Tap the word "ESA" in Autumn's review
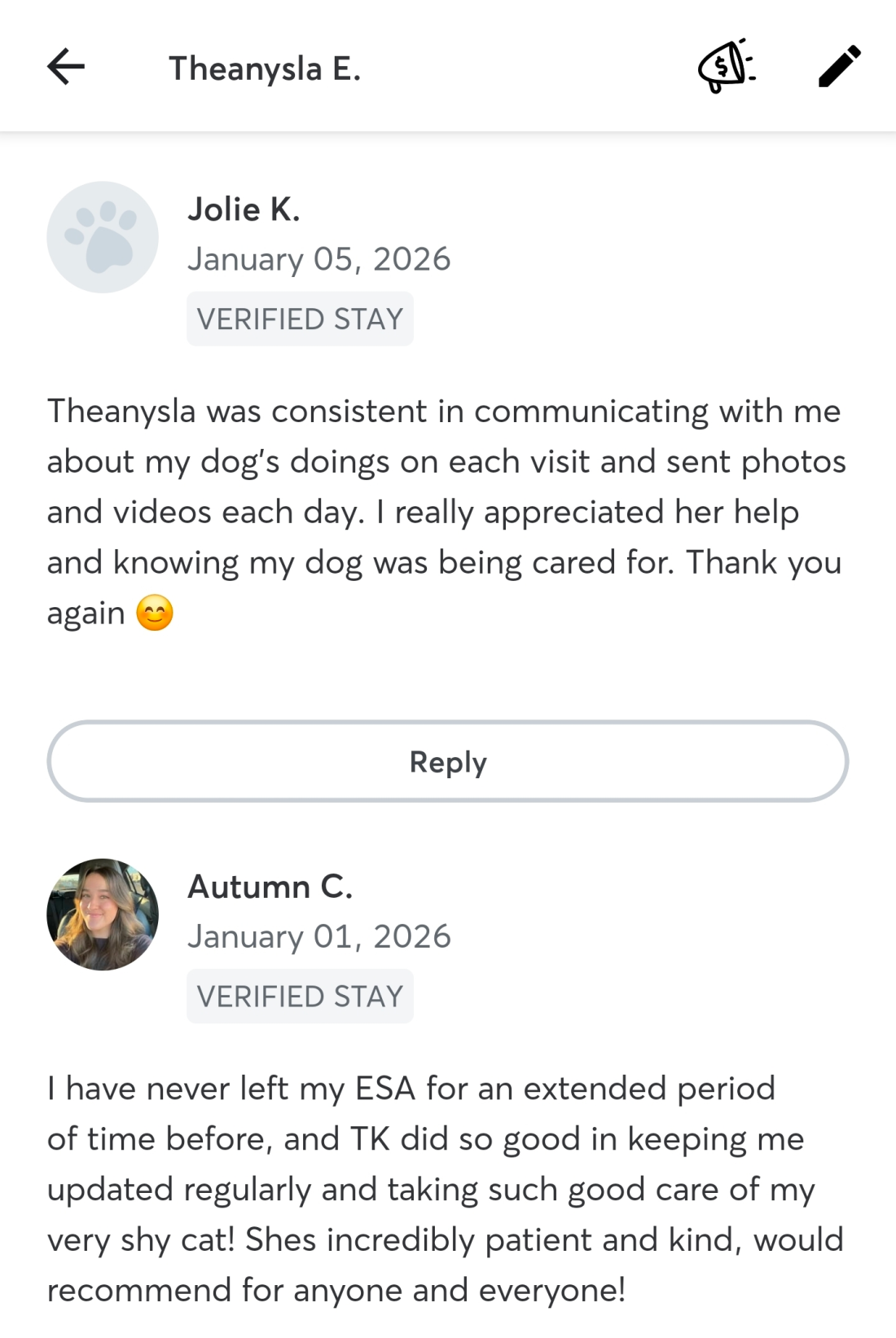This screenshot has height=1338, width=896. click(385, 1089)
